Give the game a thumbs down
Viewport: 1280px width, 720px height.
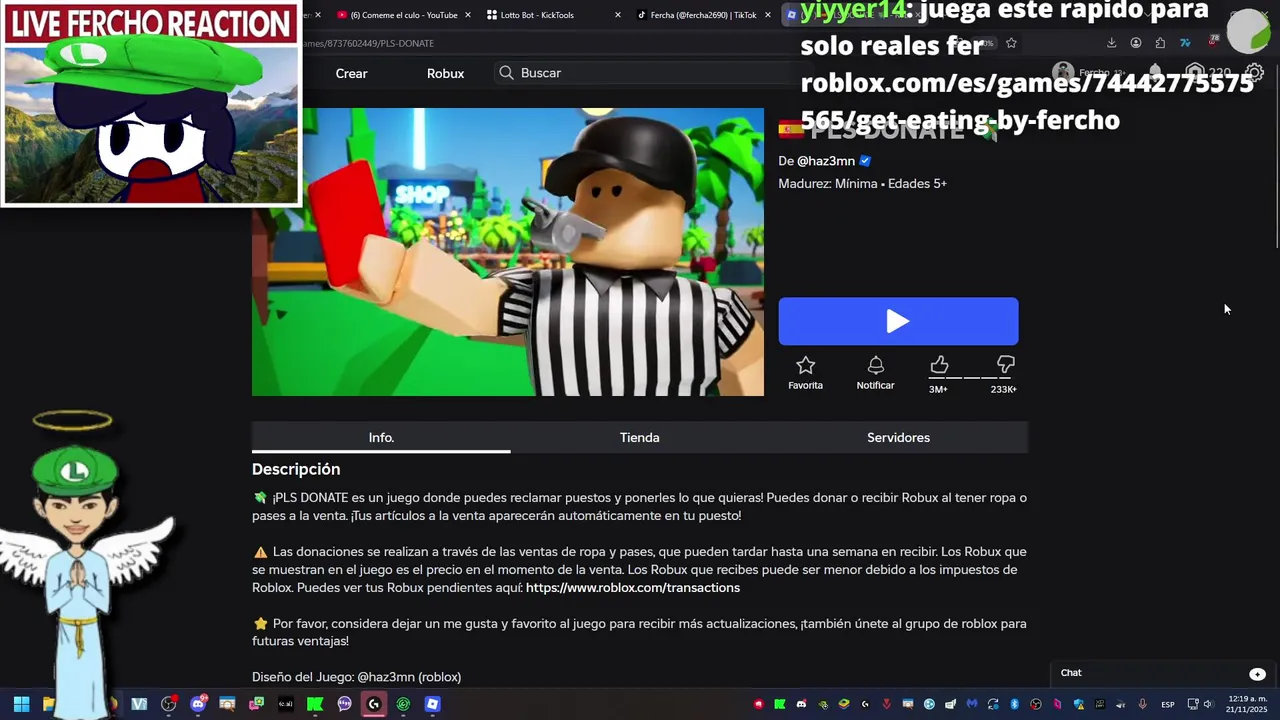click(x=1005, y=365)
